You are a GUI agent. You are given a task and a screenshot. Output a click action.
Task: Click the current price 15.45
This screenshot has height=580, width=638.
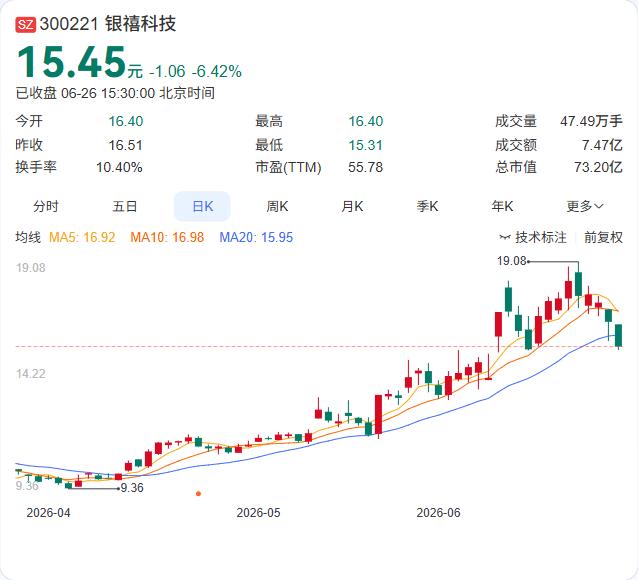pyautogui.click(x=71, y=62)
